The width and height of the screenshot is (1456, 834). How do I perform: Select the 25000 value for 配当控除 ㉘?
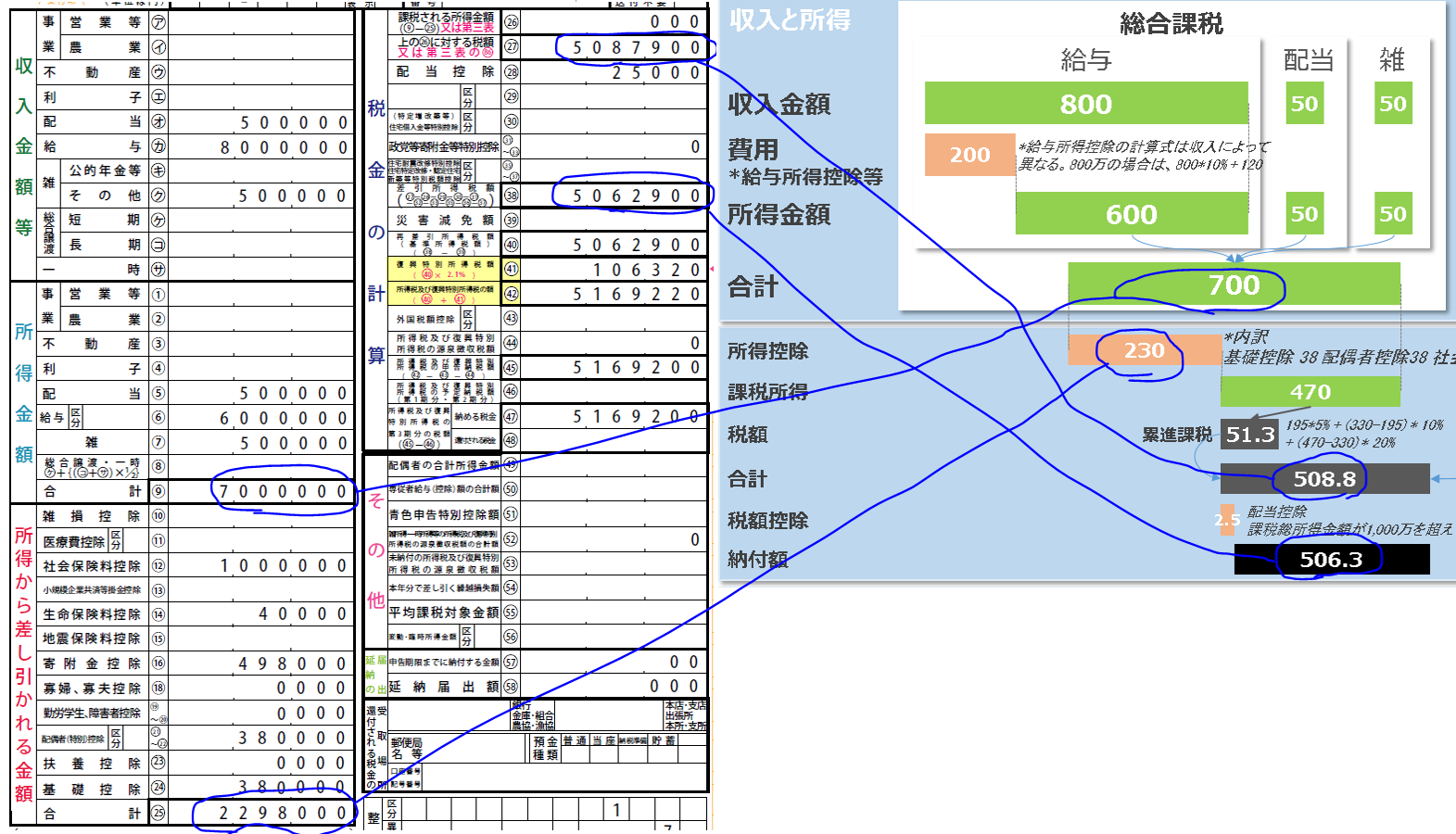657,72
